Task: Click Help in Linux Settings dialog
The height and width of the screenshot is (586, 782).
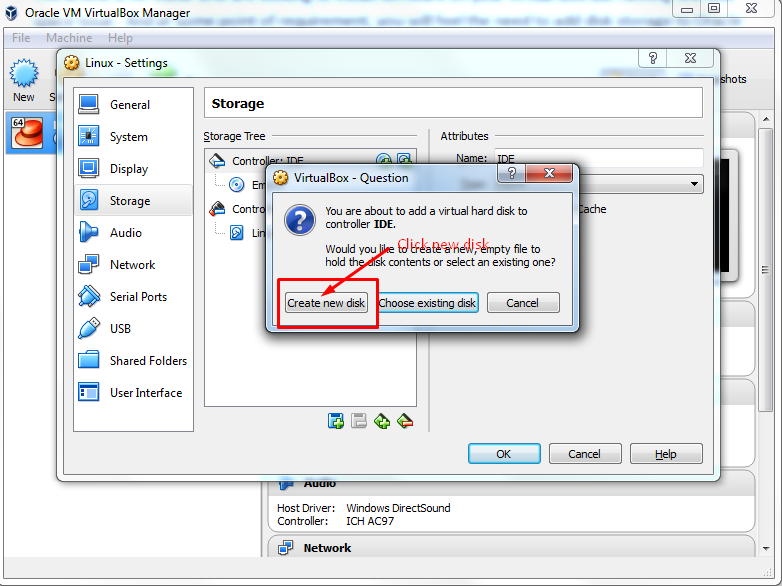Action: coord(666,454)
